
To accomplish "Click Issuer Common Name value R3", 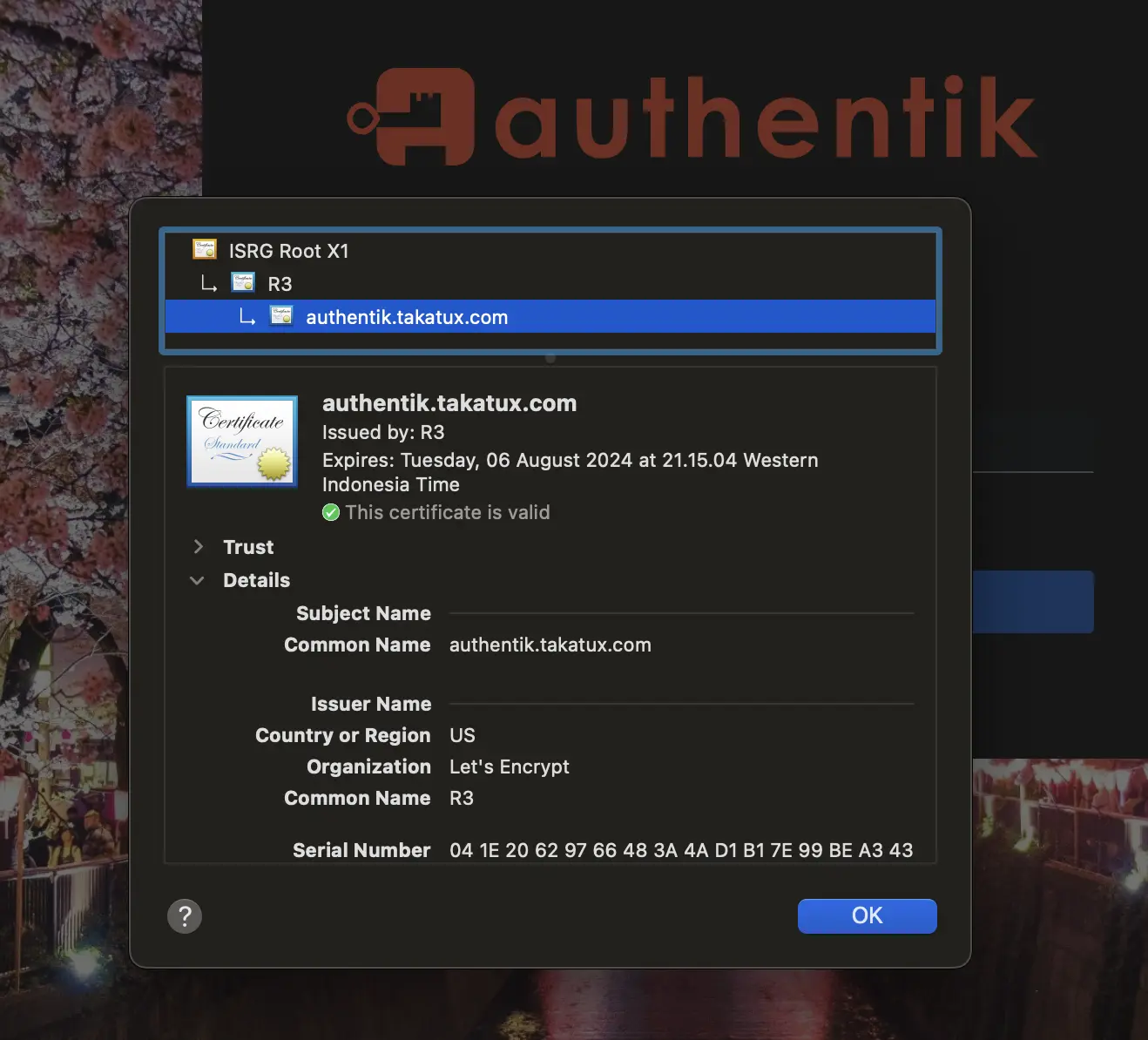I will [x=462, y=799].
